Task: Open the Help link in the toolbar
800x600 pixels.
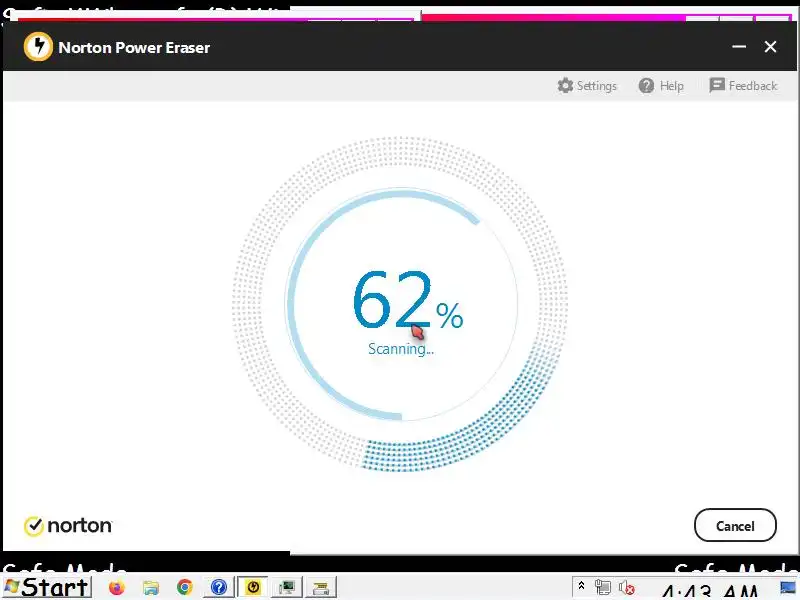Action: 661,86
